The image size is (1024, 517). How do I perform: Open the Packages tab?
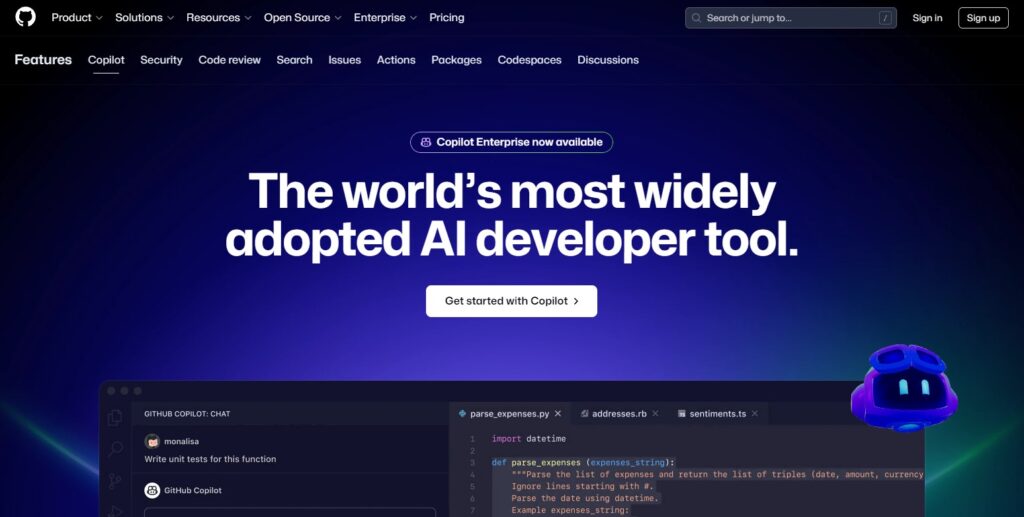click(x=456, y=60)
